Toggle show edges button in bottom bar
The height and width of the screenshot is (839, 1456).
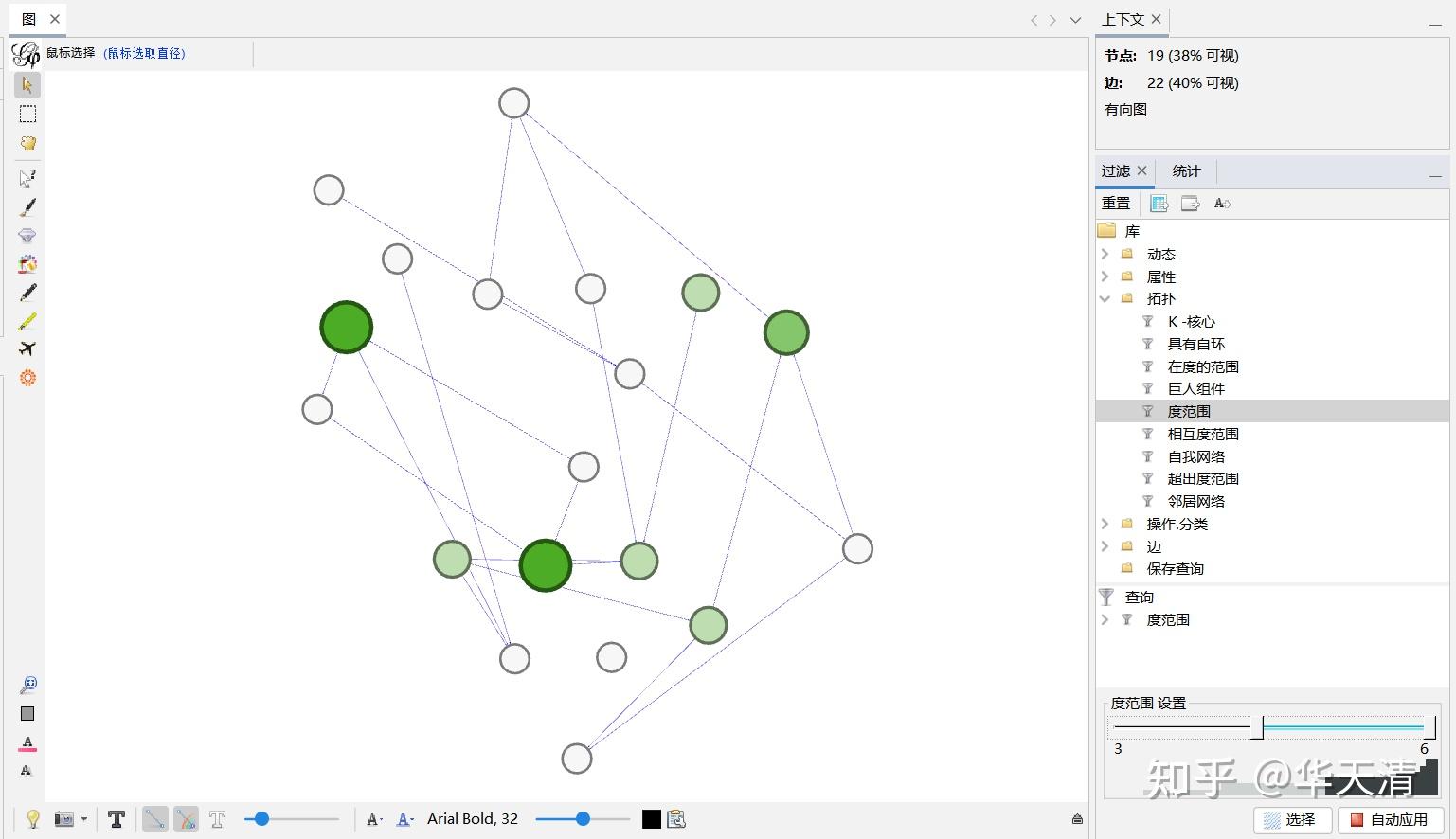[154, 819]
